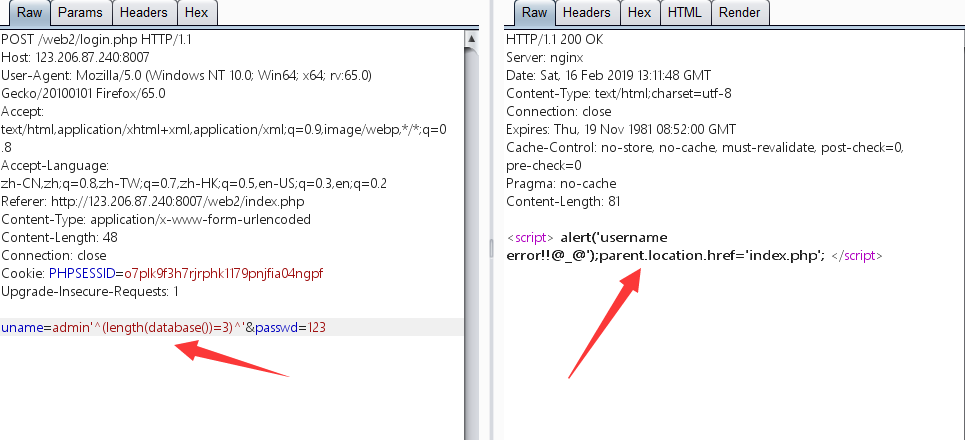
Task: Click the PHPSESSID cookie value
Action: coord(223,273)
